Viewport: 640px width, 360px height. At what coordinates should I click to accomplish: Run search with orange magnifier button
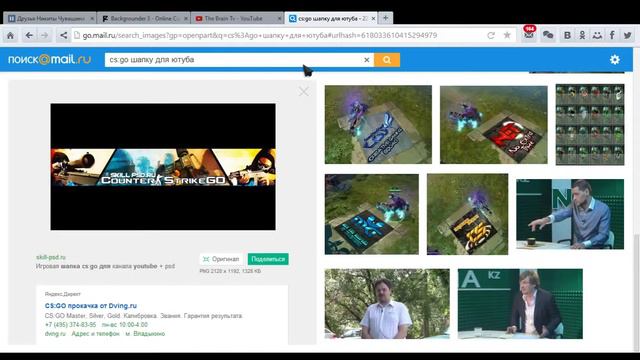click(x=387, y=60)
